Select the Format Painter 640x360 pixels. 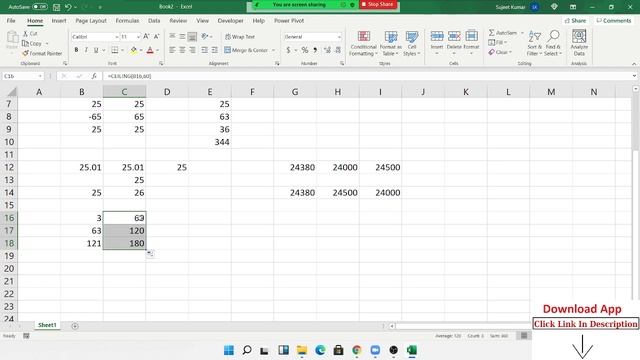click(42, 53)
